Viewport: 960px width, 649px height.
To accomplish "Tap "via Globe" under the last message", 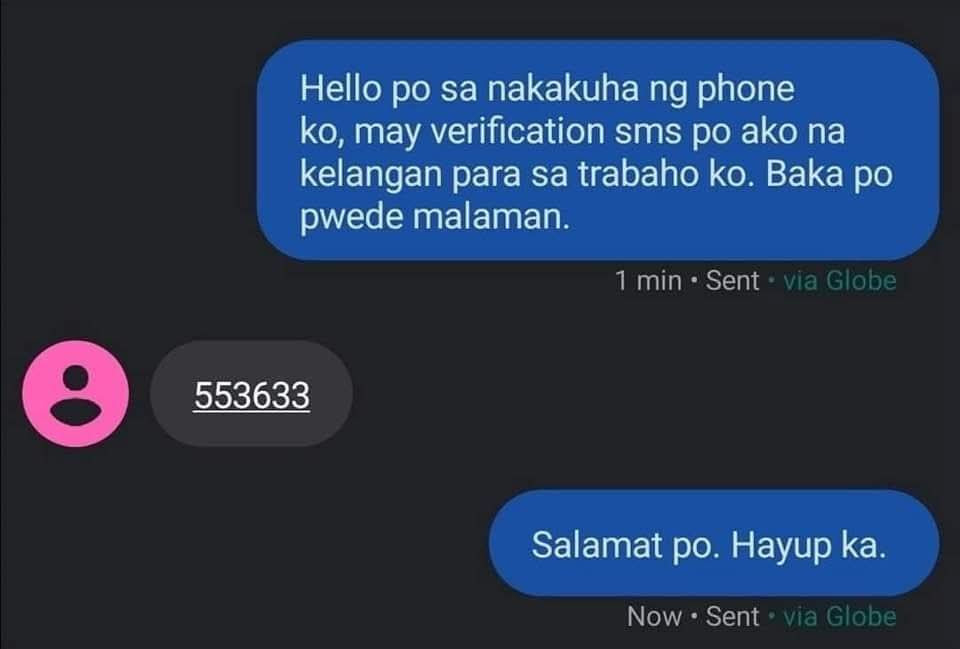I will [x=839, y=617].
